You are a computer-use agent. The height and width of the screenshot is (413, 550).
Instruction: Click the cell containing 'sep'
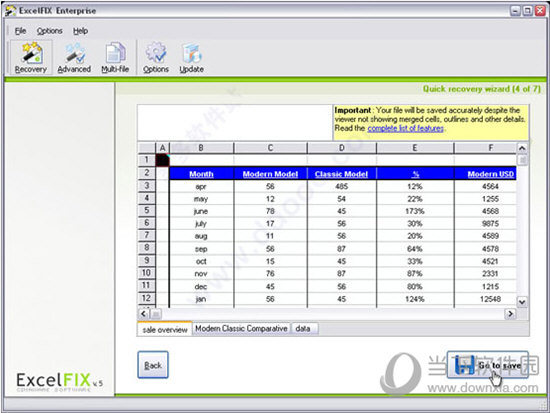pos(201,249)
